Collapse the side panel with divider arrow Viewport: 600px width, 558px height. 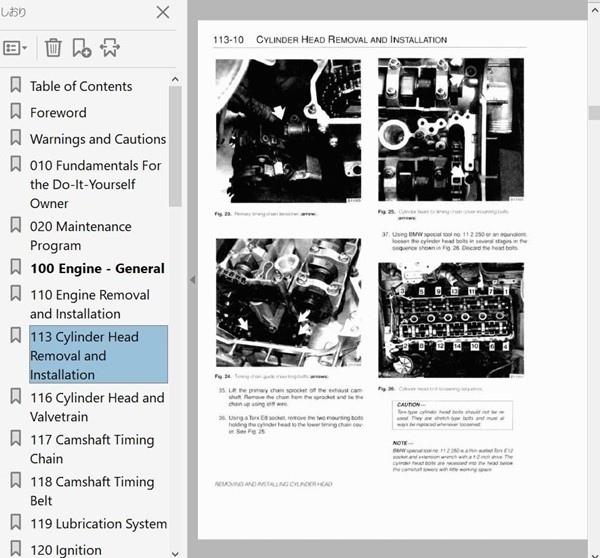pyautogui.click(x=193, y=280)
